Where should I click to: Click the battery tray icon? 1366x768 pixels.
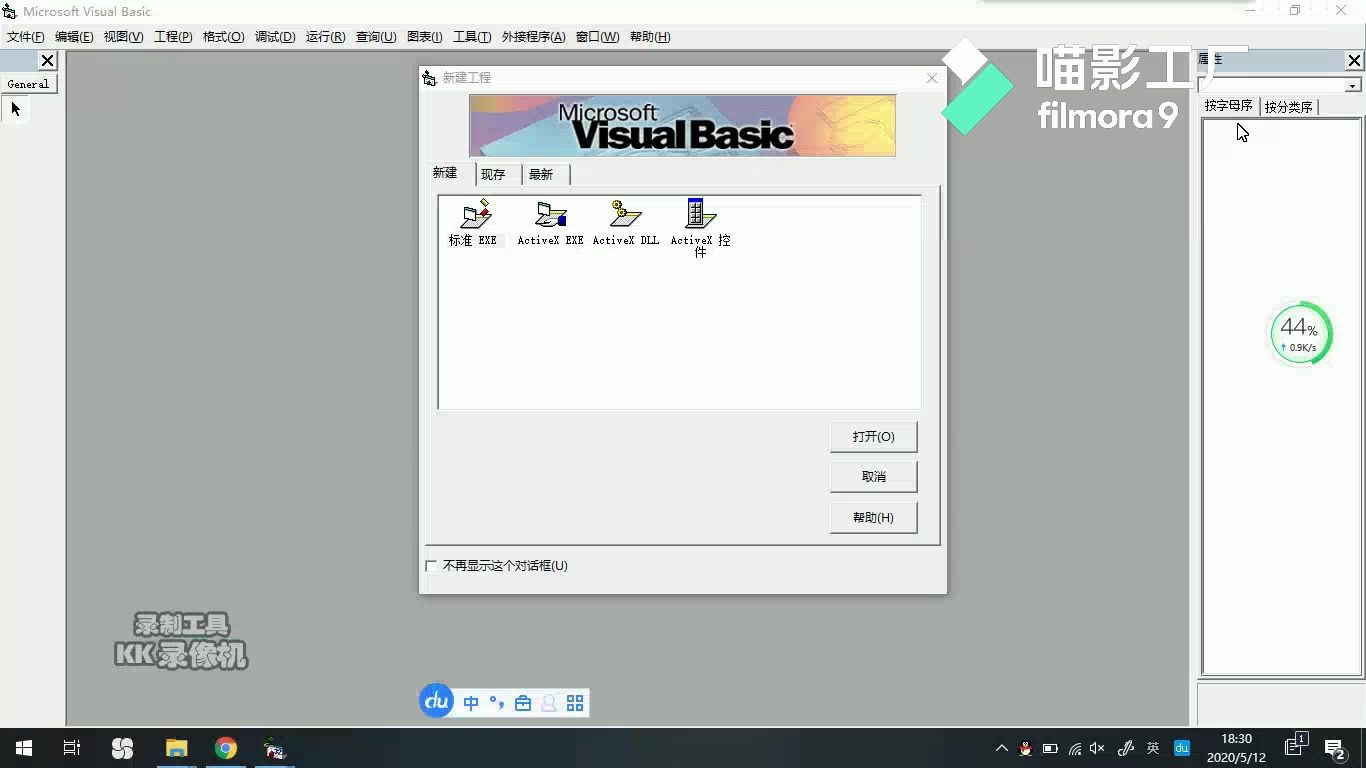click(1050, 748)
